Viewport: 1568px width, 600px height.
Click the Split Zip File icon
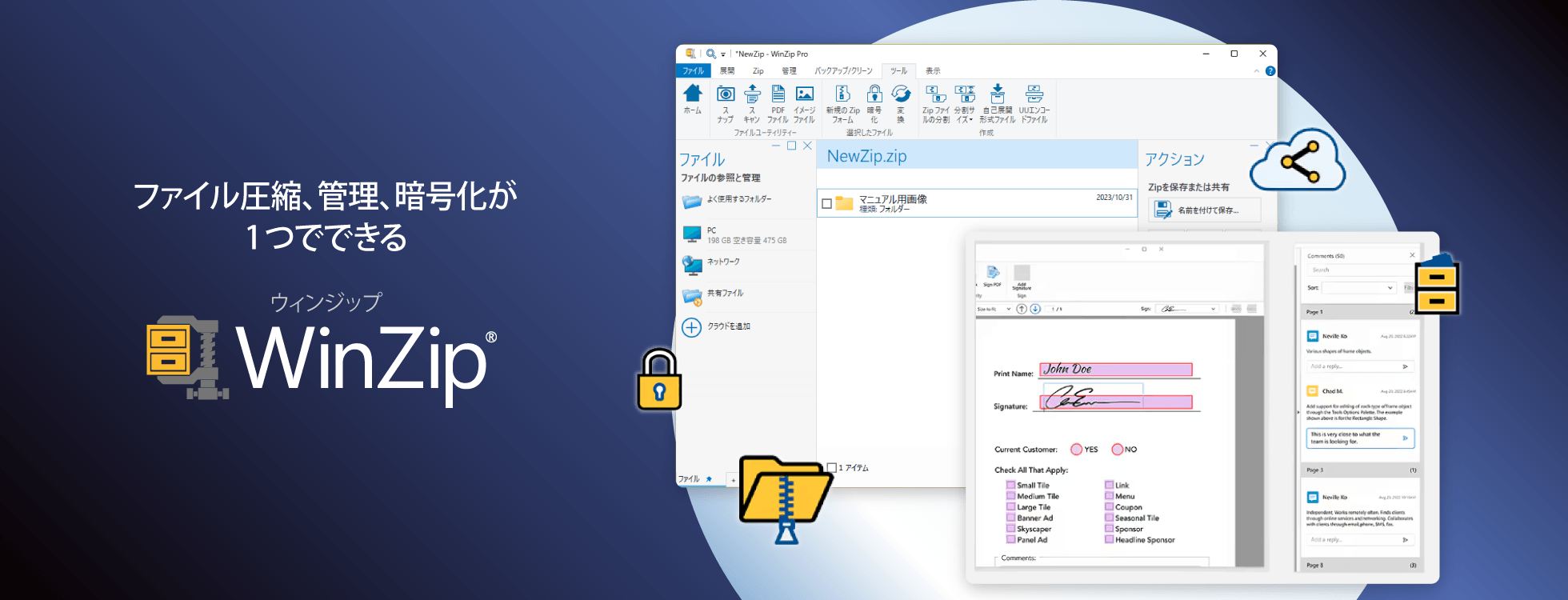[x=935, y=94]
